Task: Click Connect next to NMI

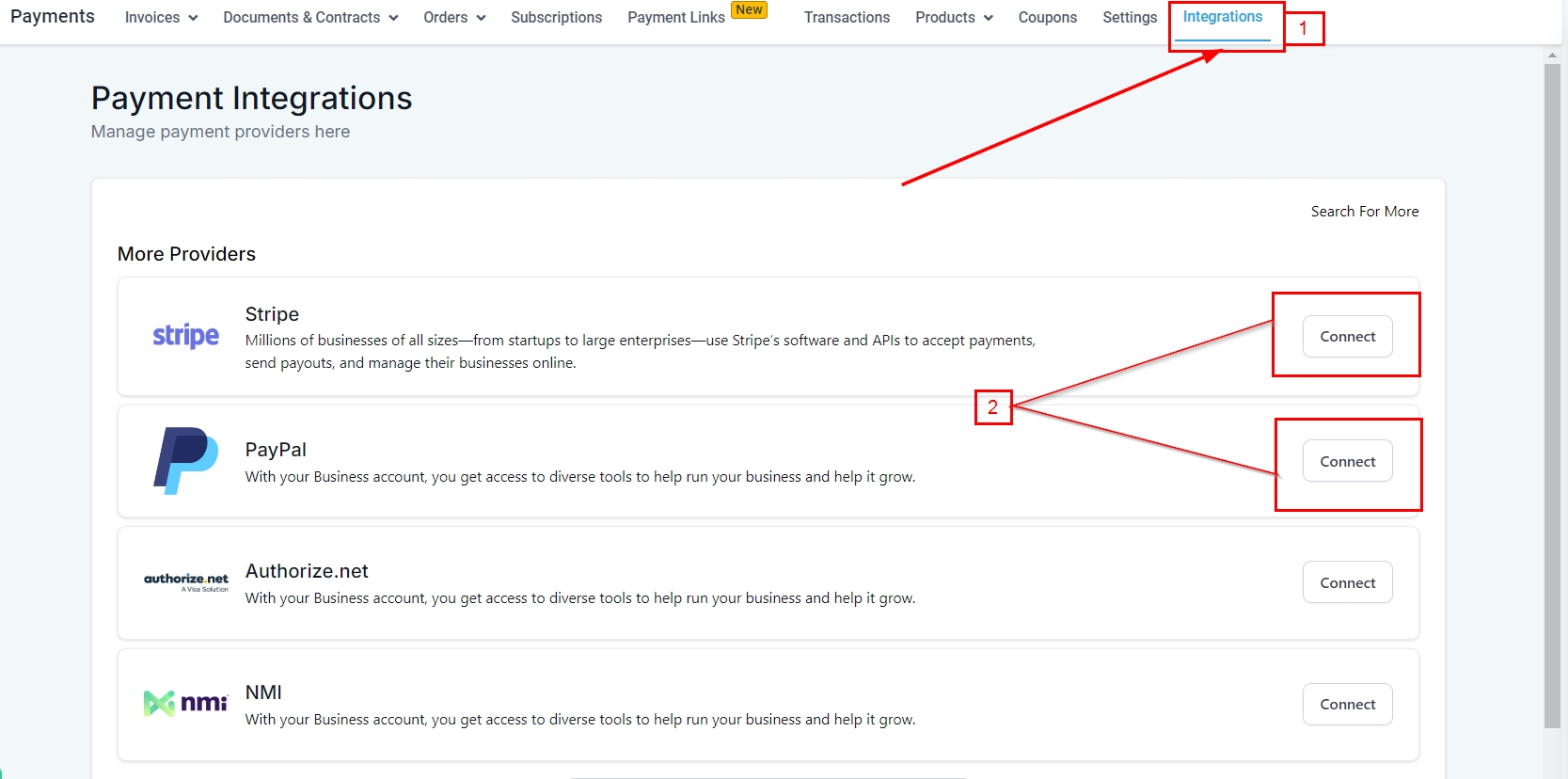Action: pyautogui.click(x=1347, y=705)
